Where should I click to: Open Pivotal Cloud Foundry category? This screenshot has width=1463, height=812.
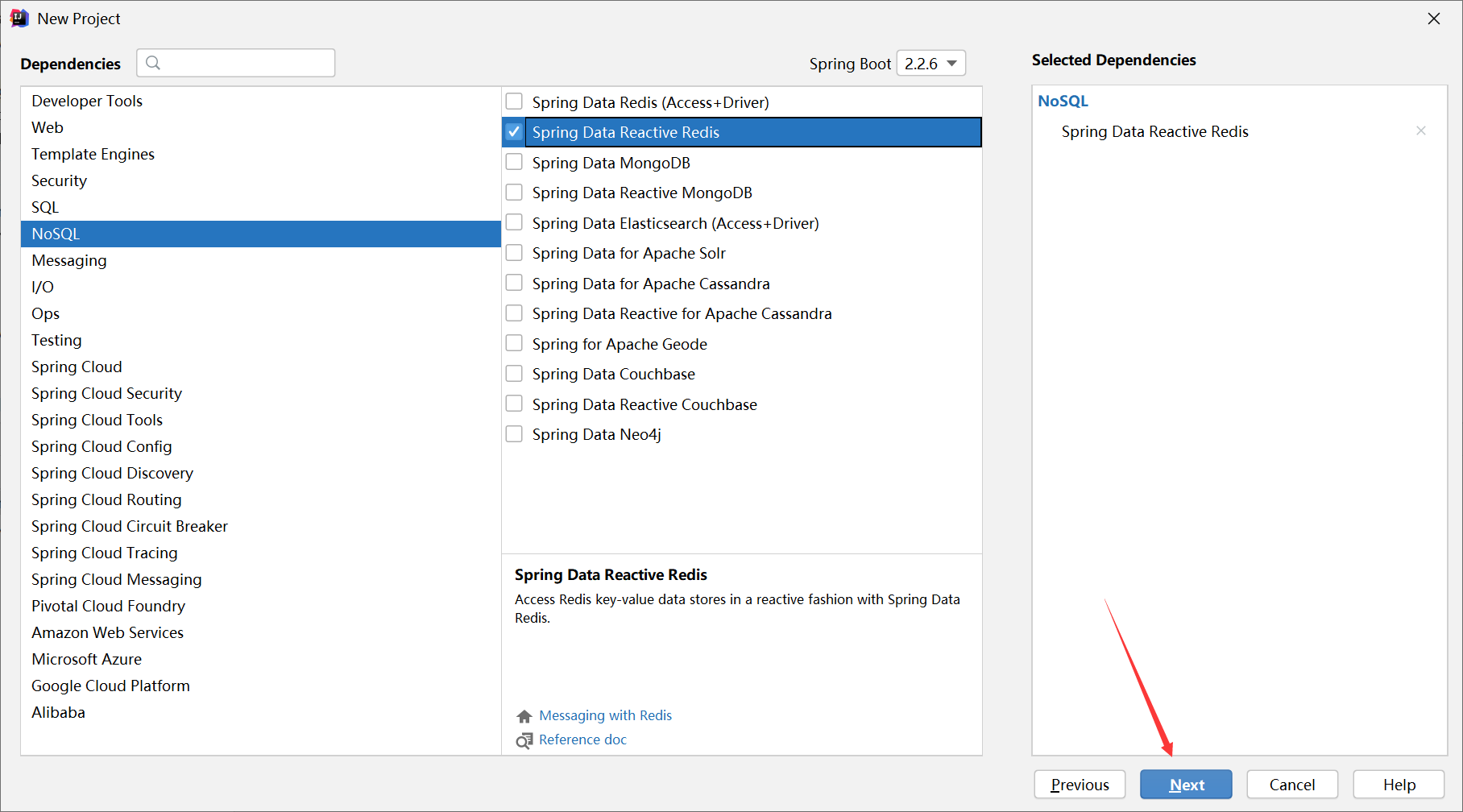click(x=261, y=606)
